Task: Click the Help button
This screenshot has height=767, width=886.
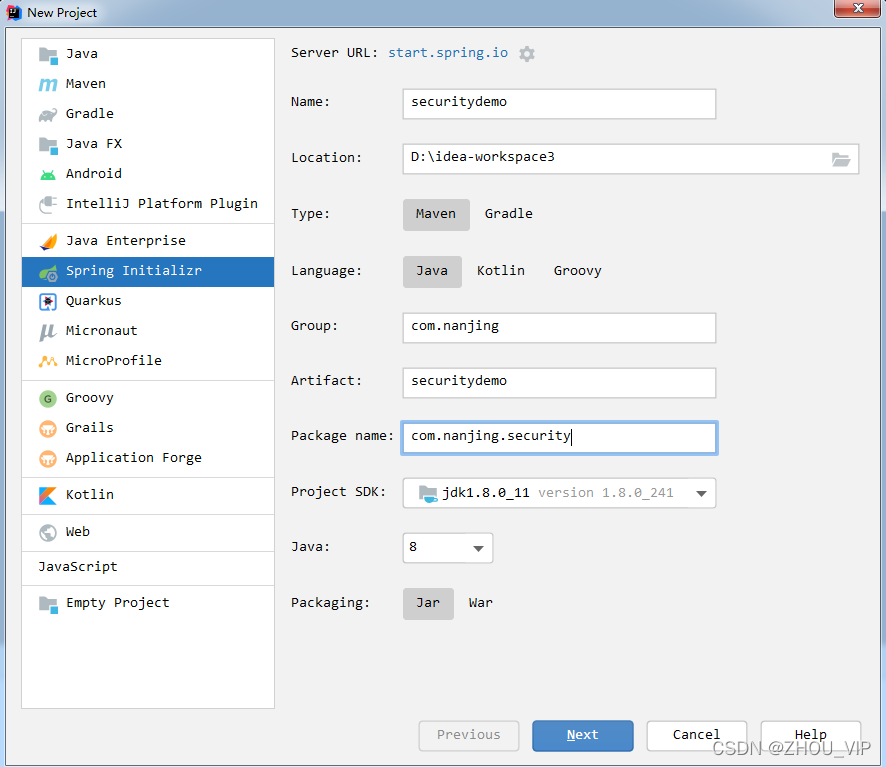Action: tap(810, 735)
